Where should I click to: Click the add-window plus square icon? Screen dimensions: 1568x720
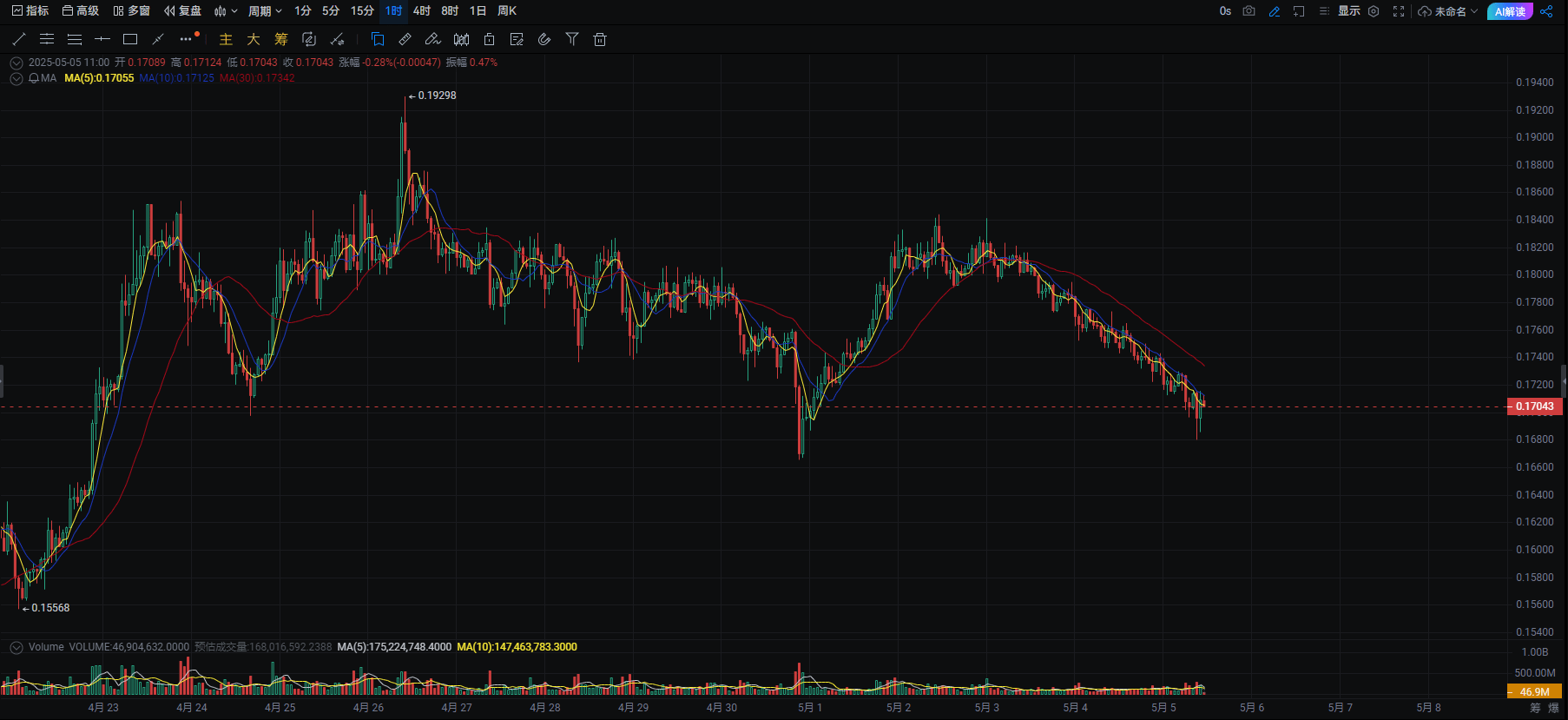coord(1299,11)
